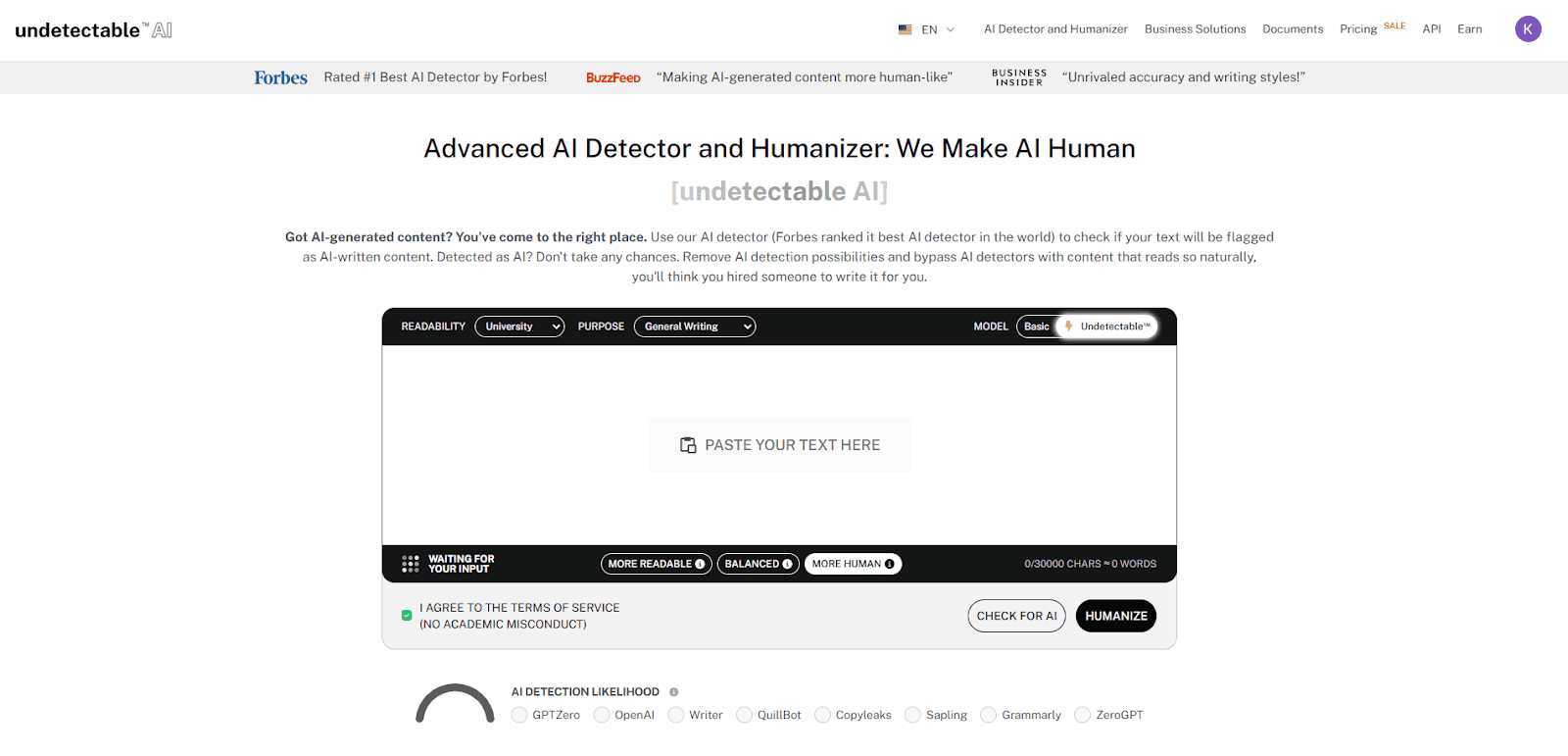1568x756 pixels.
Task: Click the US flag language icon
Action: coord(905,29)
